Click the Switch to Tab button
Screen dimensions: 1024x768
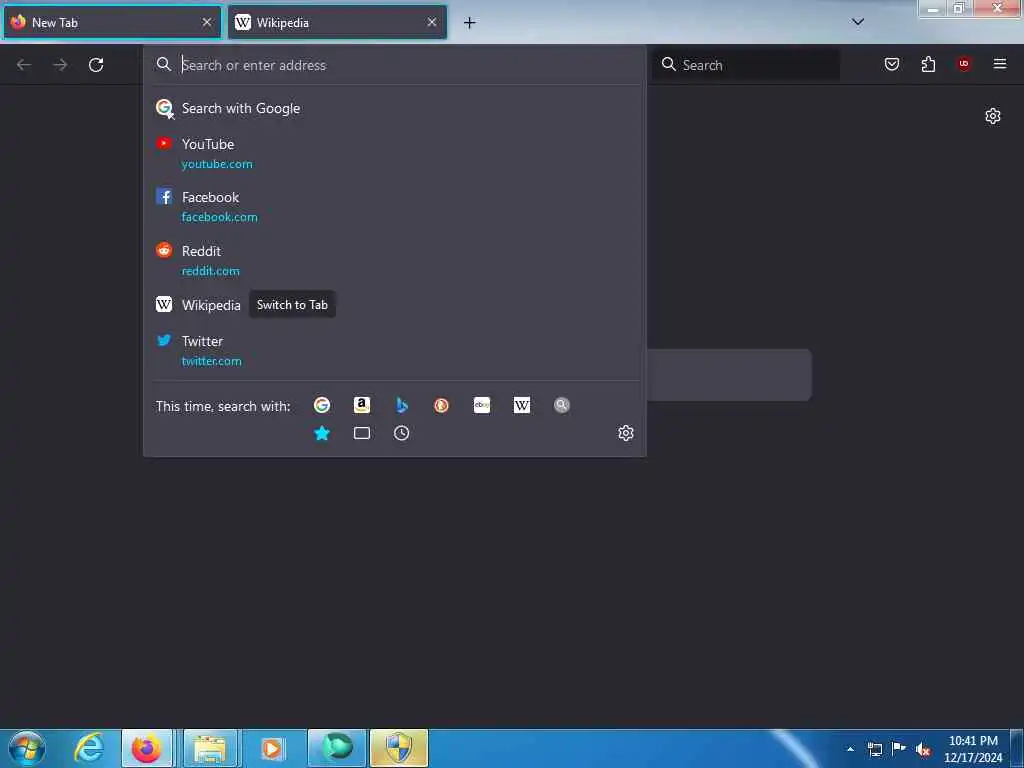click(x=292, y=305)
